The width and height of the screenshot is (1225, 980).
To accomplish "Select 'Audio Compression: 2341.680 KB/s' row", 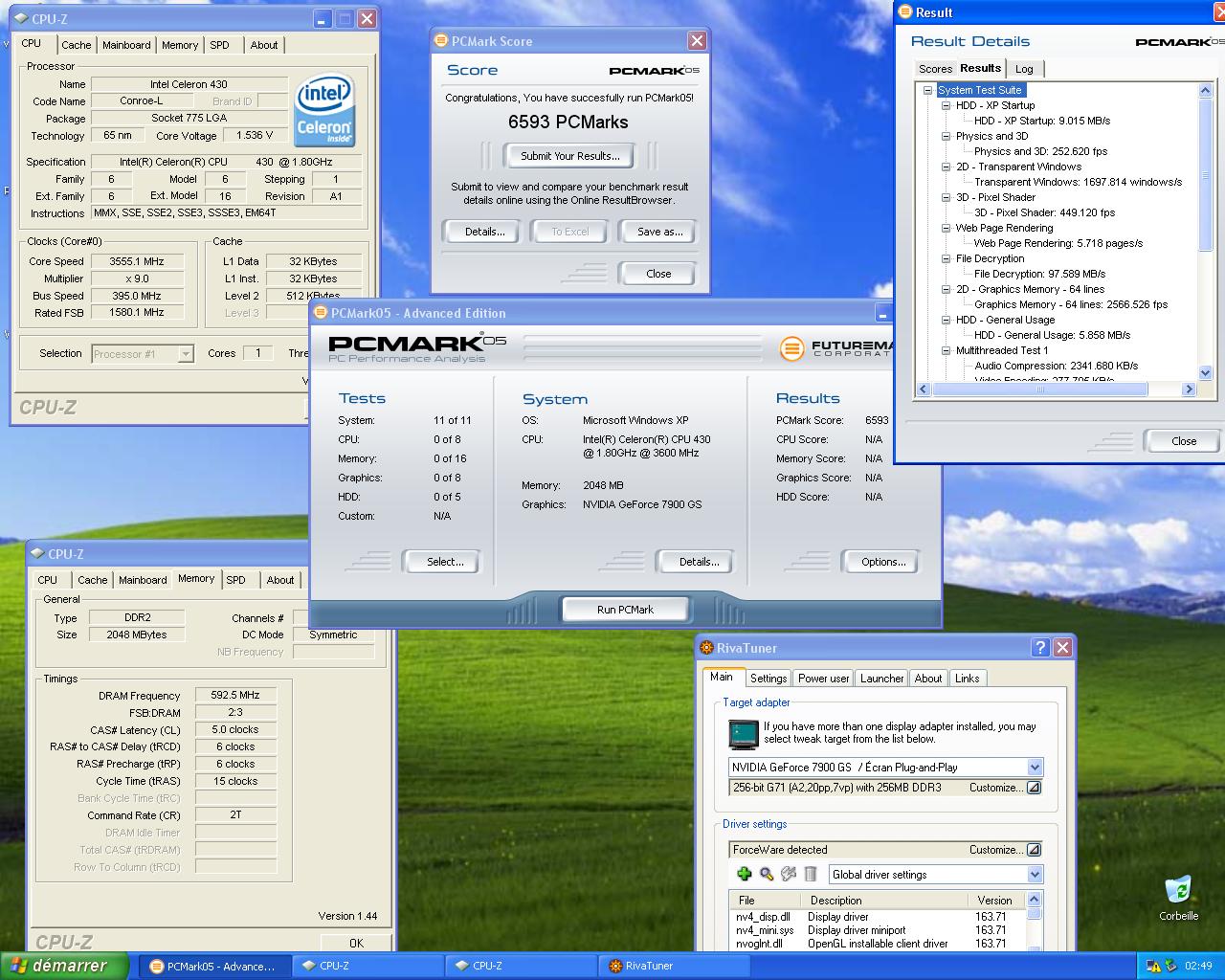I will click(1056, 366).
